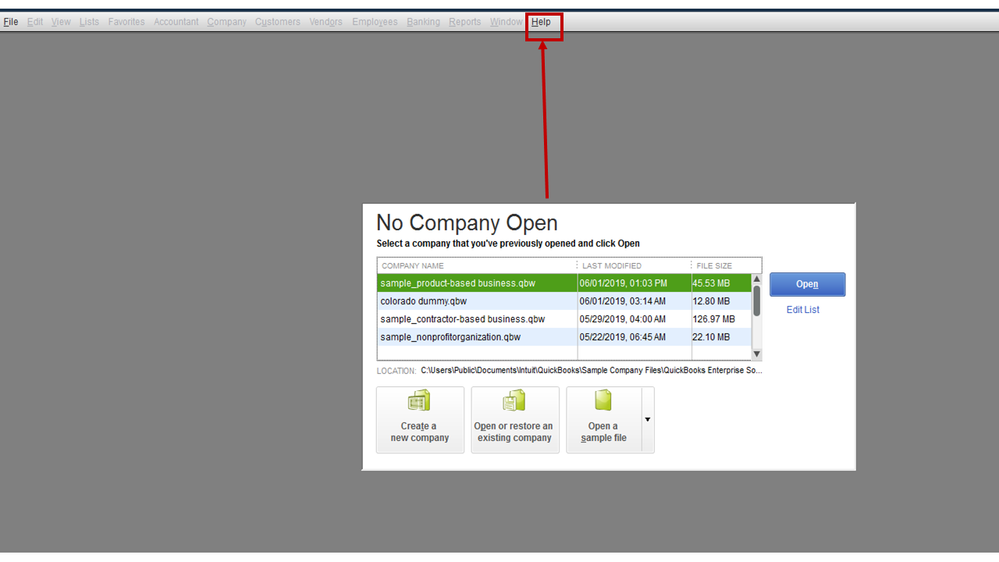Open the Favorites menu
This screenshot has width=999, height=562.
coord(126,22)
